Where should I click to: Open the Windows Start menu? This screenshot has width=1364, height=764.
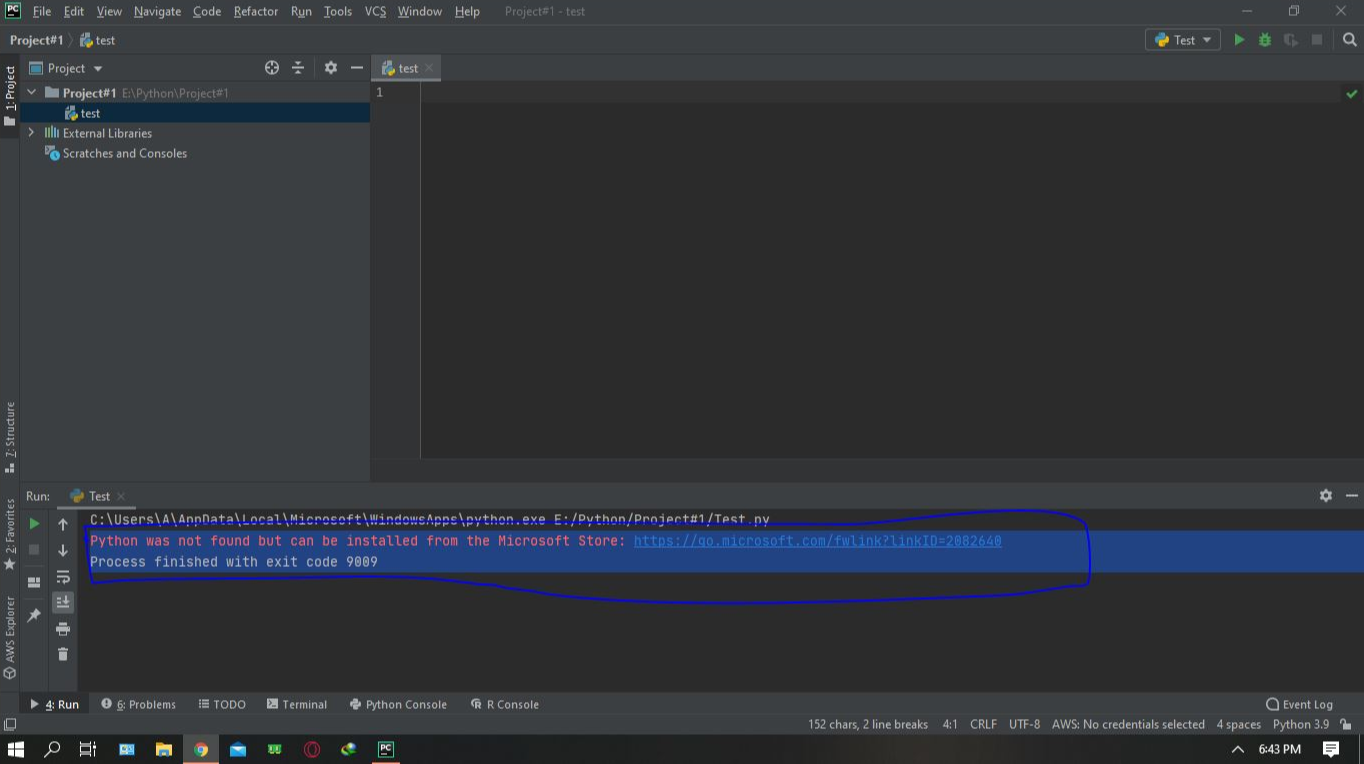(16, 749)
